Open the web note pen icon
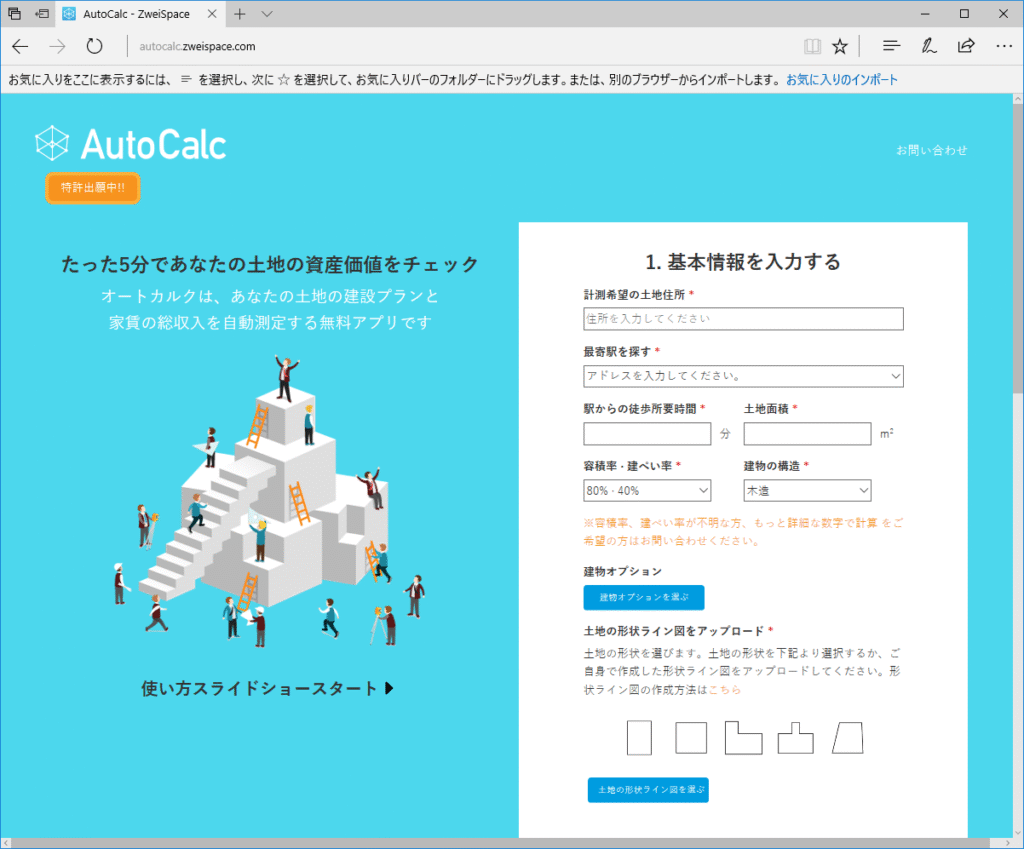1024x849 pixels. click(929, 46)
